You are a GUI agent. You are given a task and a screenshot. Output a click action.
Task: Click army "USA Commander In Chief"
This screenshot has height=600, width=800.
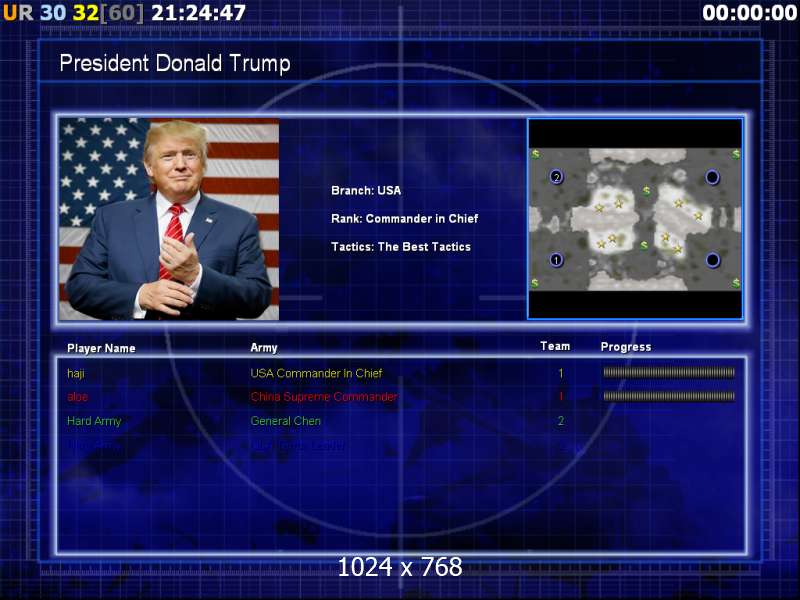click(316, 373)
